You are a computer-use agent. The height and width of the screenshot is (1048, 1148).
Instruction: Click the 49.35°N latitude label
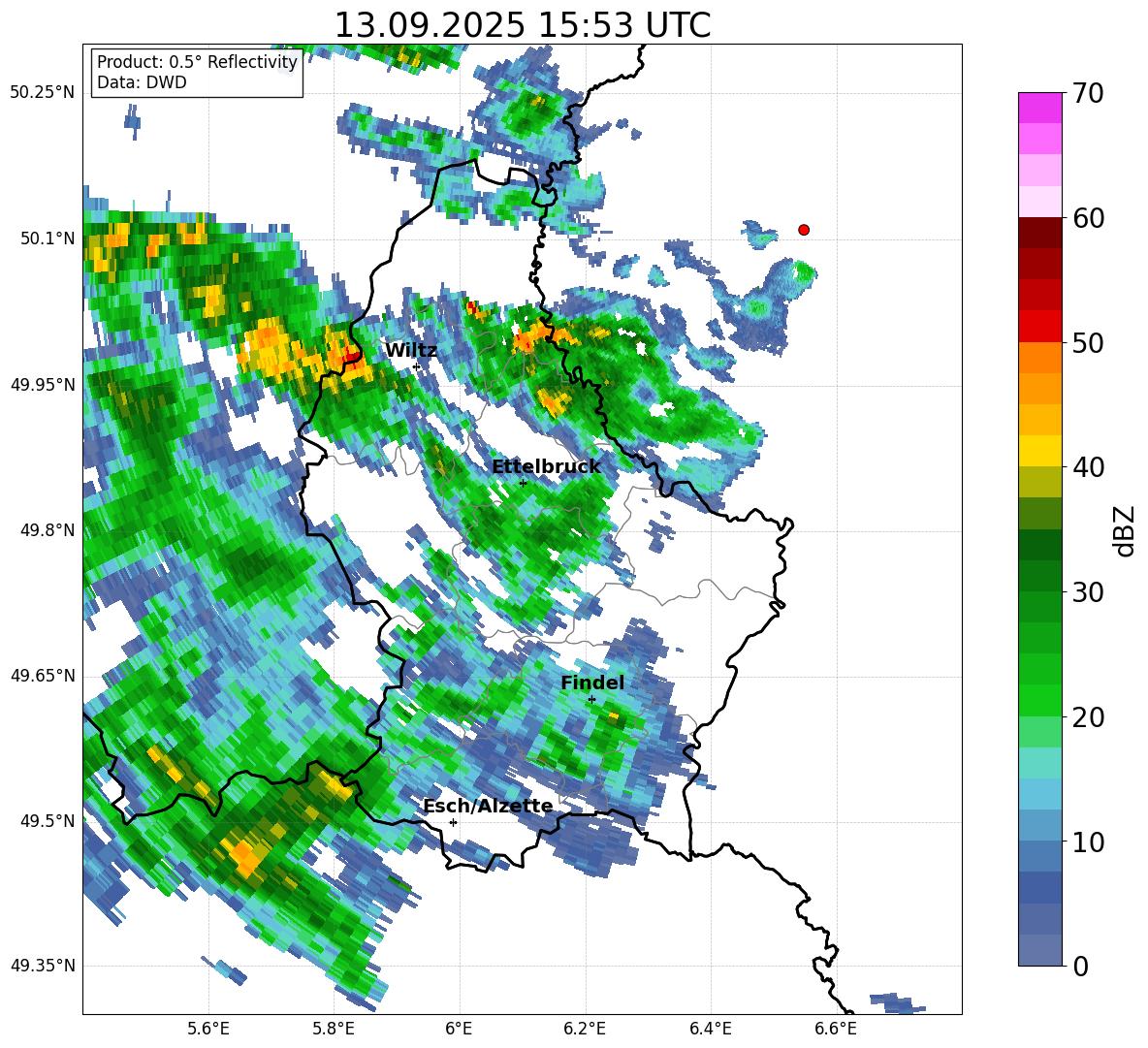pos(43,966)
